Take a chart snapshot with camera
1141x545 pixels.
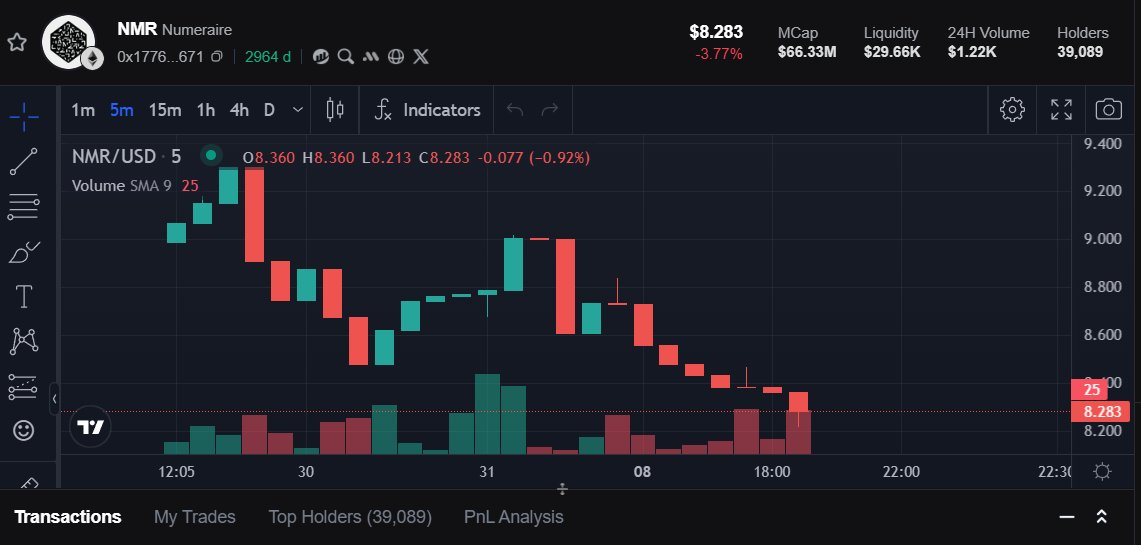point(1108,110)
